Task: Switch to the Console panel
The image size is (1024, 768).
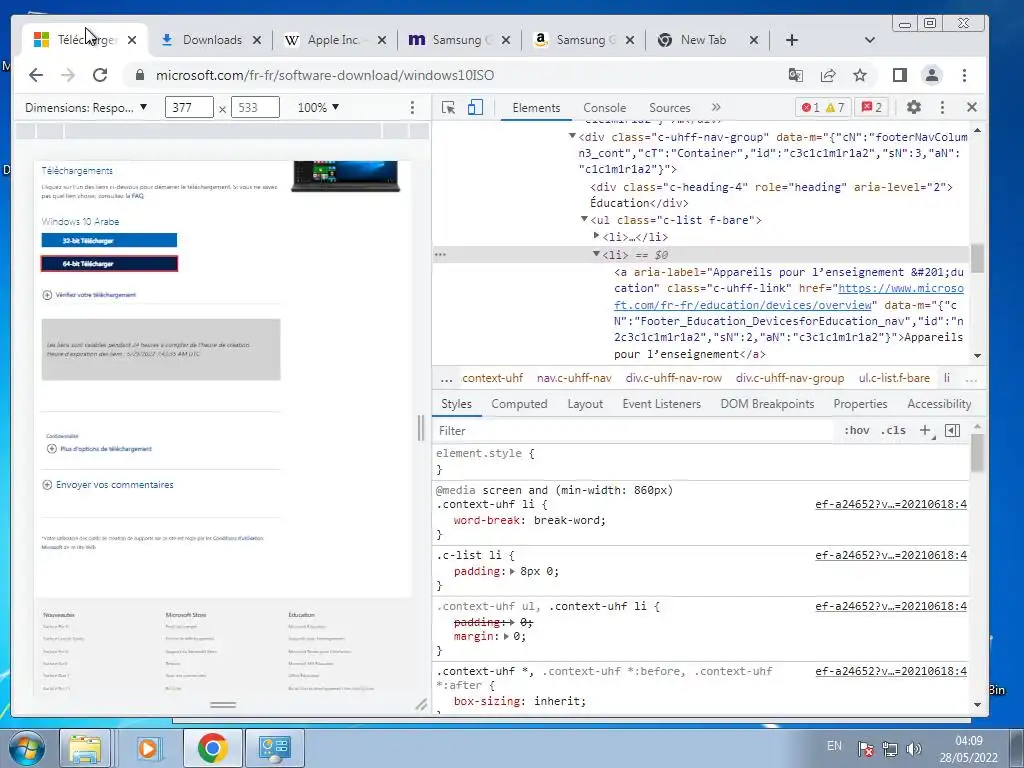Action: coord(604,108)
